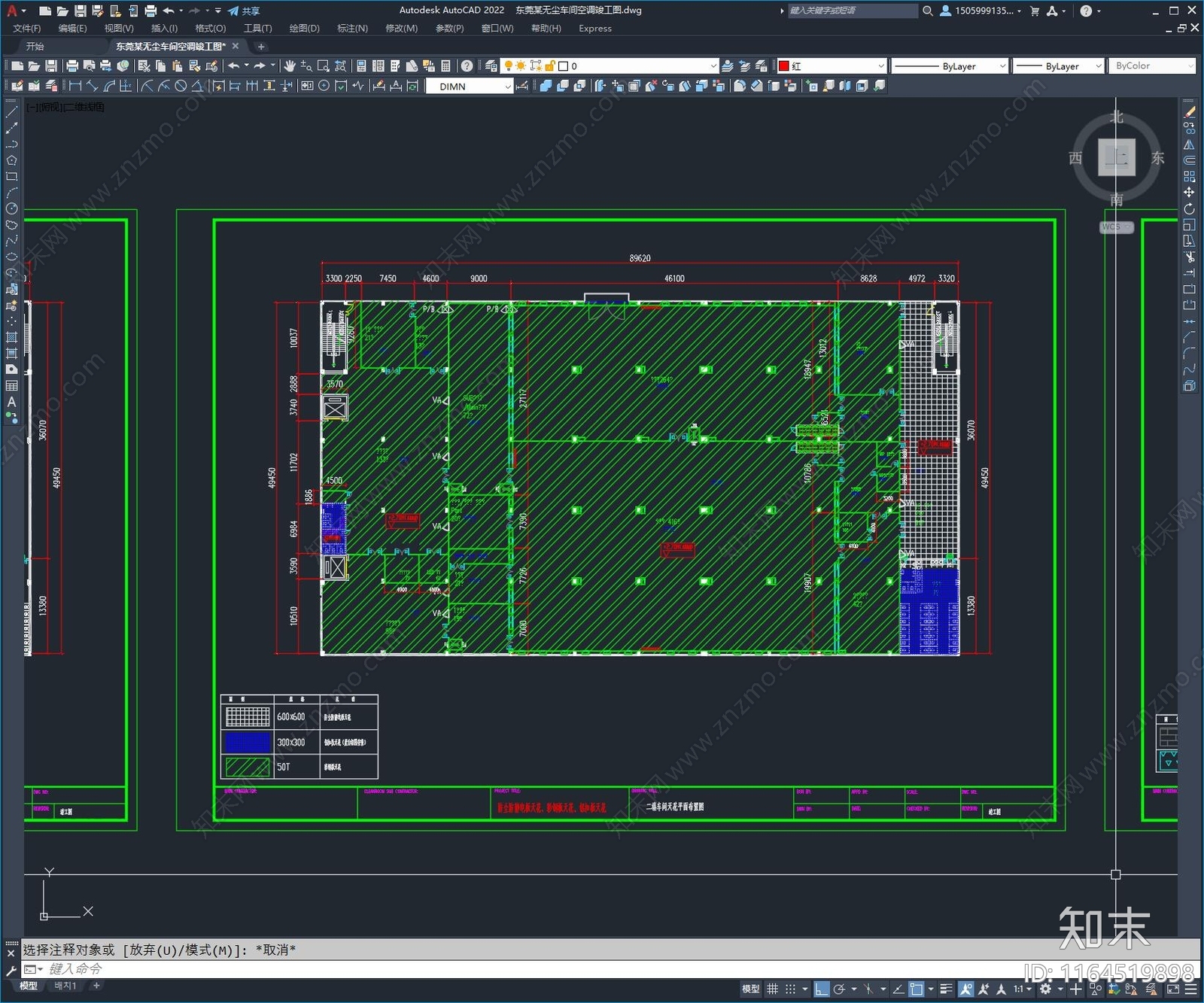Click the WCS label under the view cube
This screenshot has width=1204, height=1003.
[1117, 227]
